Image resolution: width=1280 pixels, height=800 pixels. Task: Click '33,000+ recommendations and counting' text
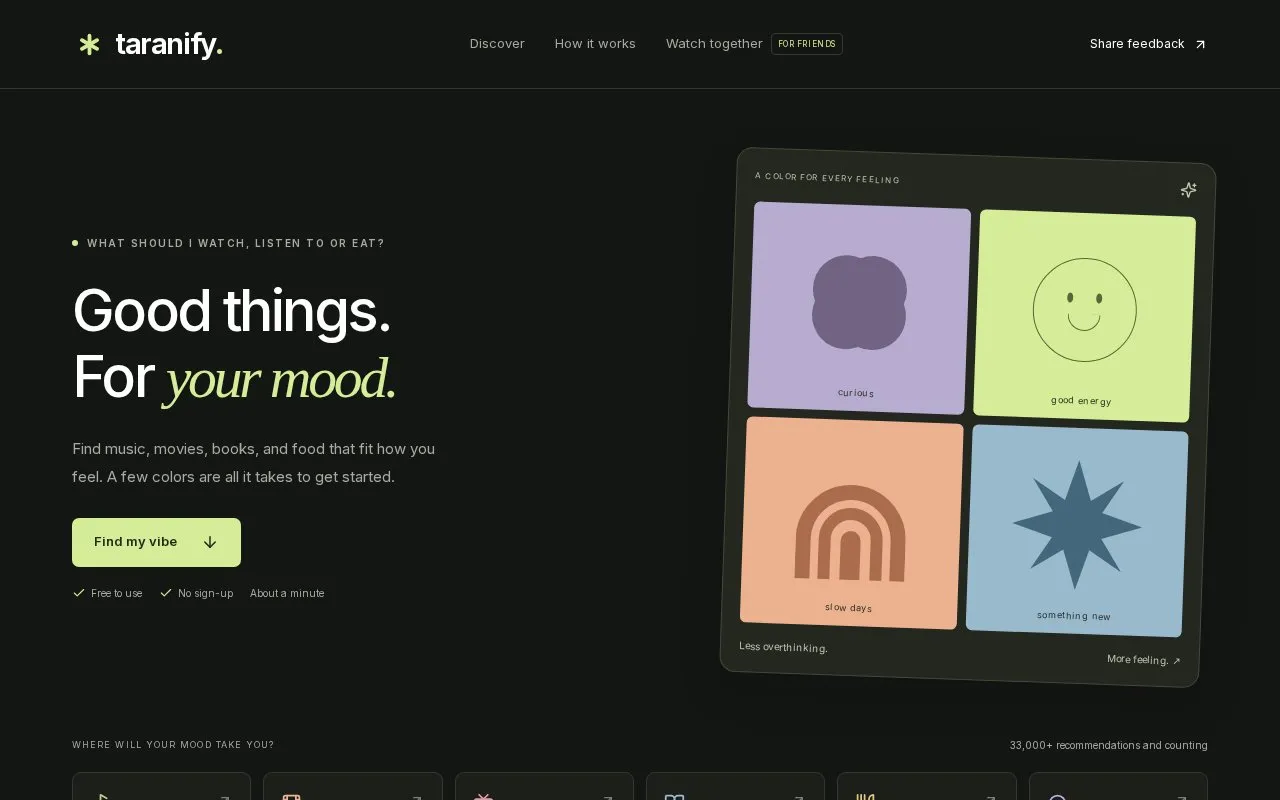point(1108,745)
